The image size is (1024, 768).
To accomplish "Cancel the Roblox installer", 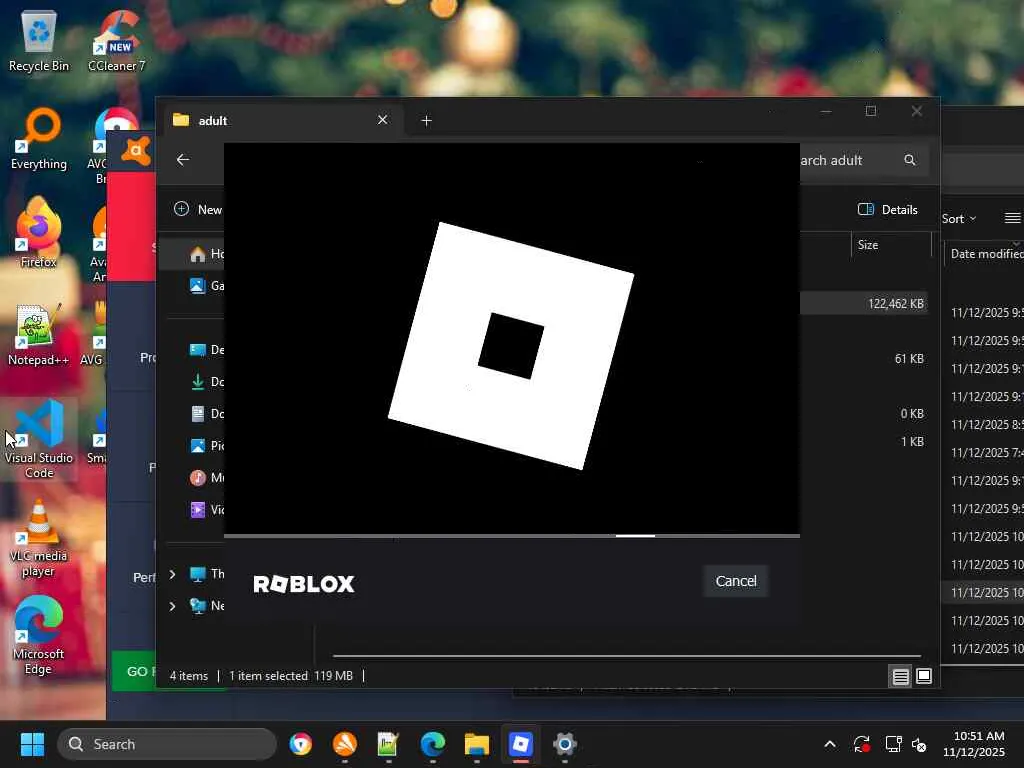I will click(x=736, y=581).
